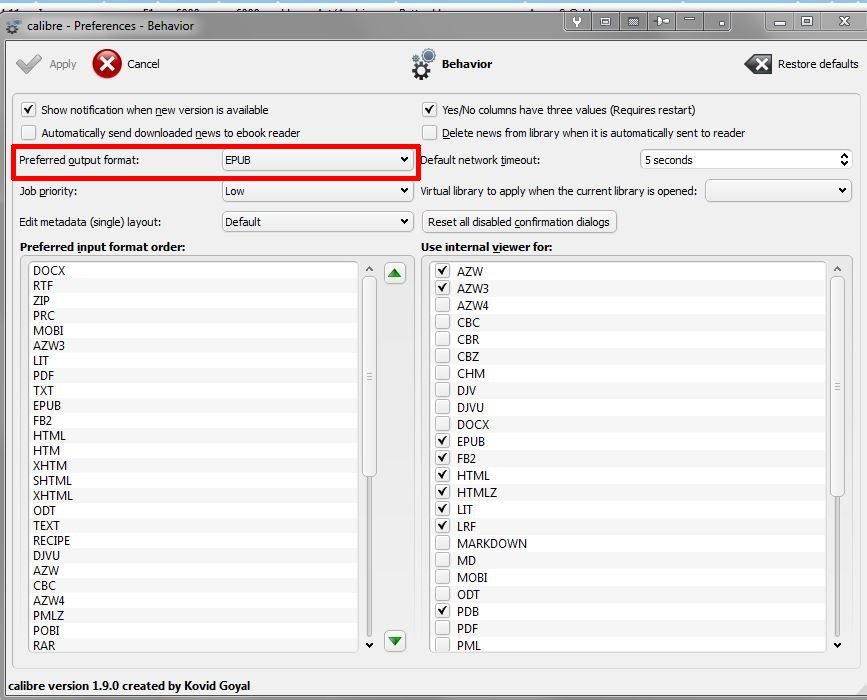This screenshot has height=700, width=867.
Task: Toggle Yes/No columns have three values
Action: (x=430, y=109)
